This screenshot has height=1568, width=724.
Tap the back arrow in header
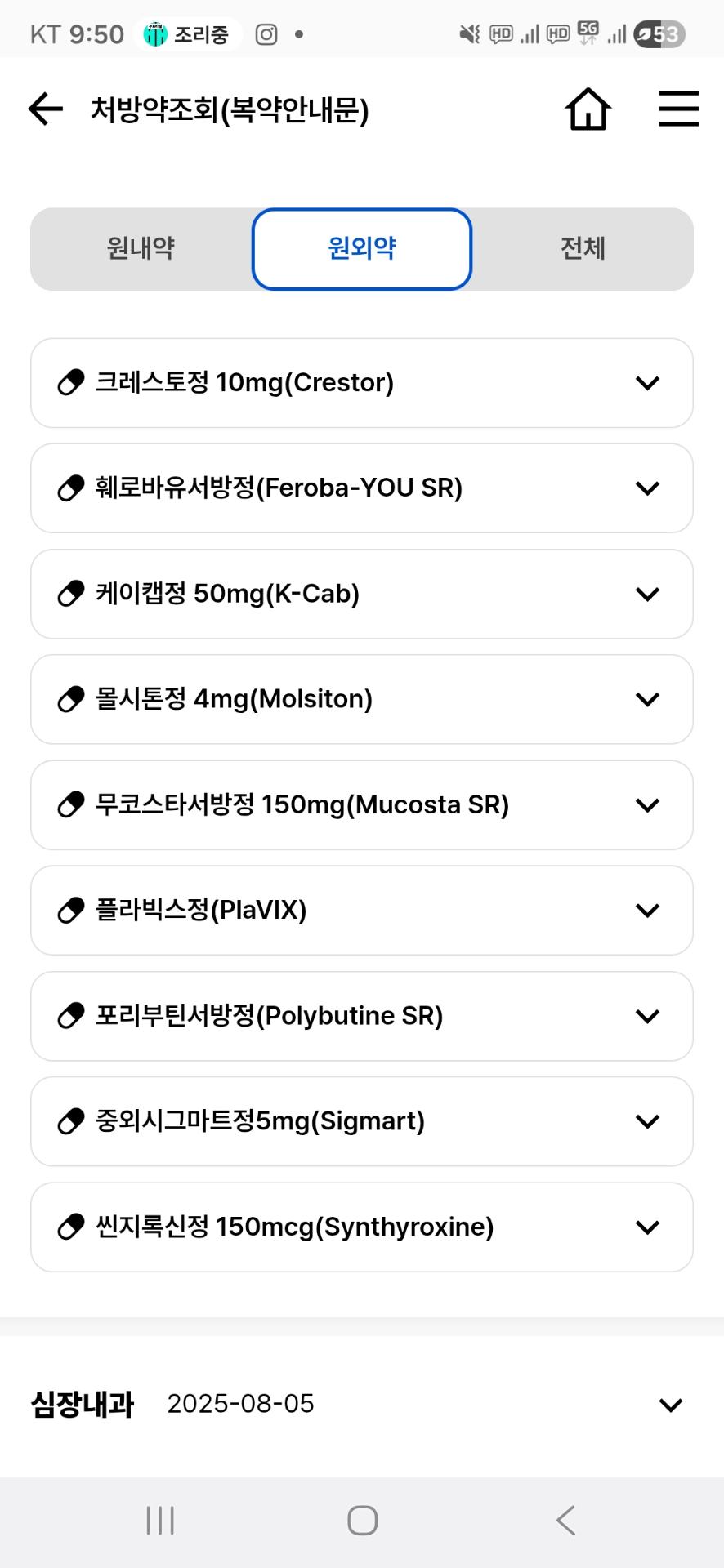pos(46,109)
